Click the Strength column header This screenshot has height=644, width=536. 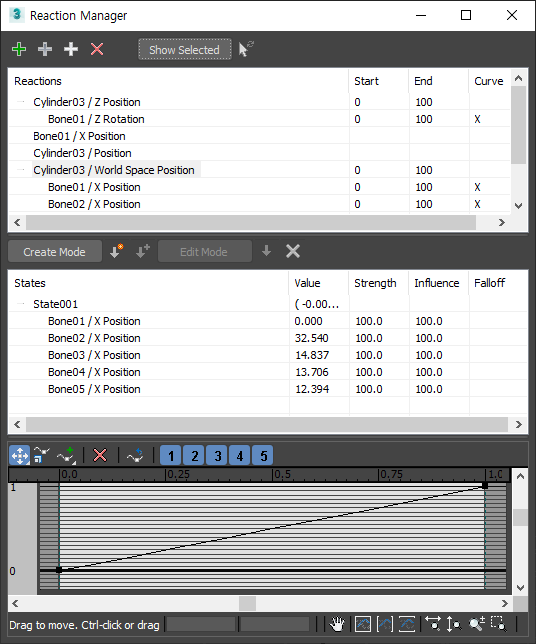pos(379,283)
